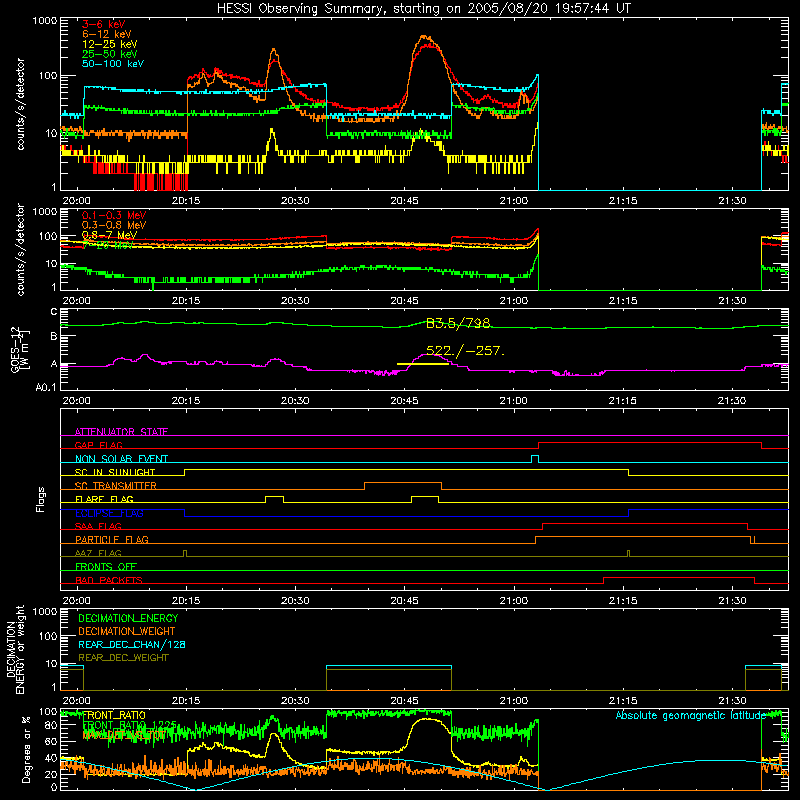800x800 pixels.
Task: Click the GOES-12 axis label
Action: [20, 349]
